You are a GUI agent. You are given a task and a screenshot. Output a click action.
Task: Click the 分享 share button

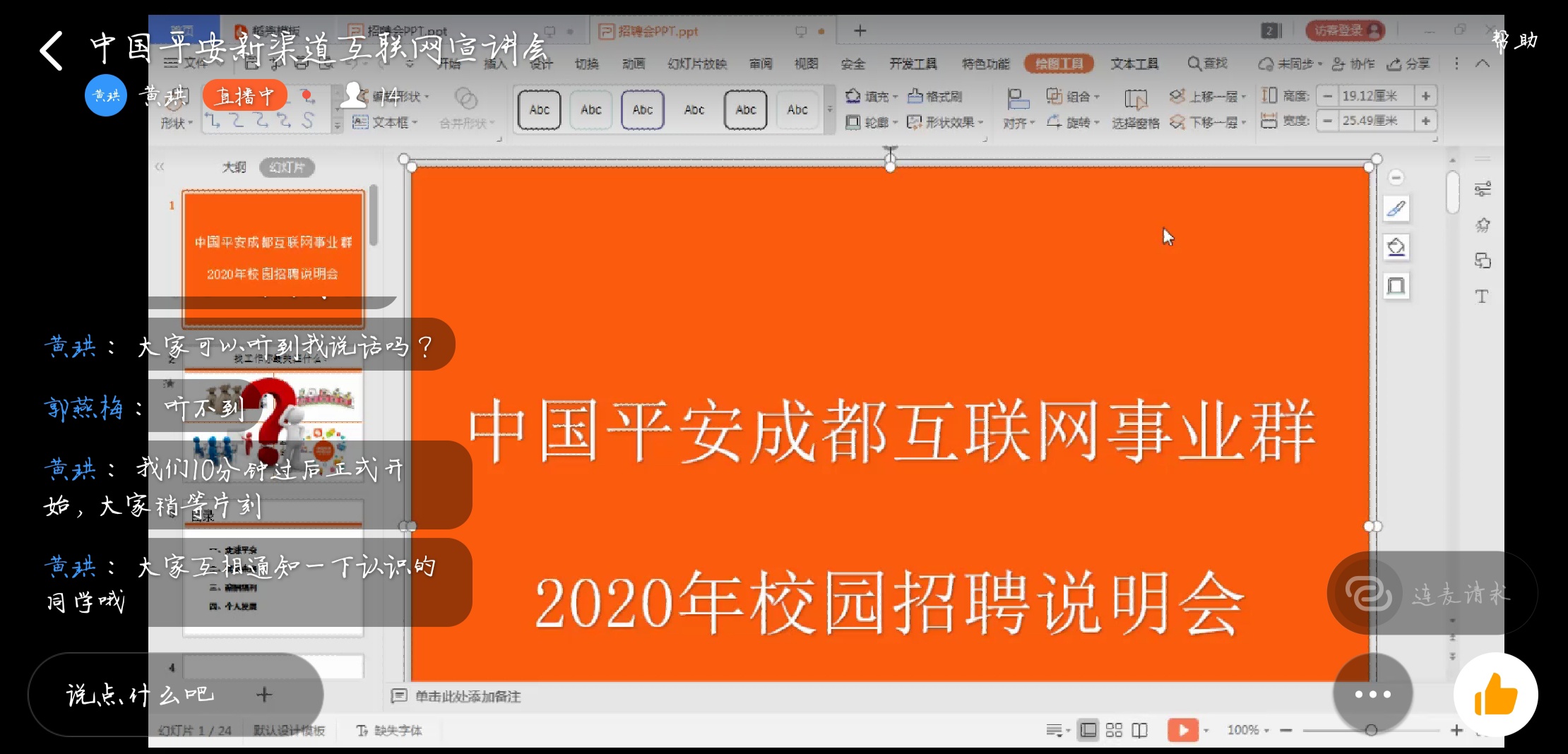(1408, 64)
